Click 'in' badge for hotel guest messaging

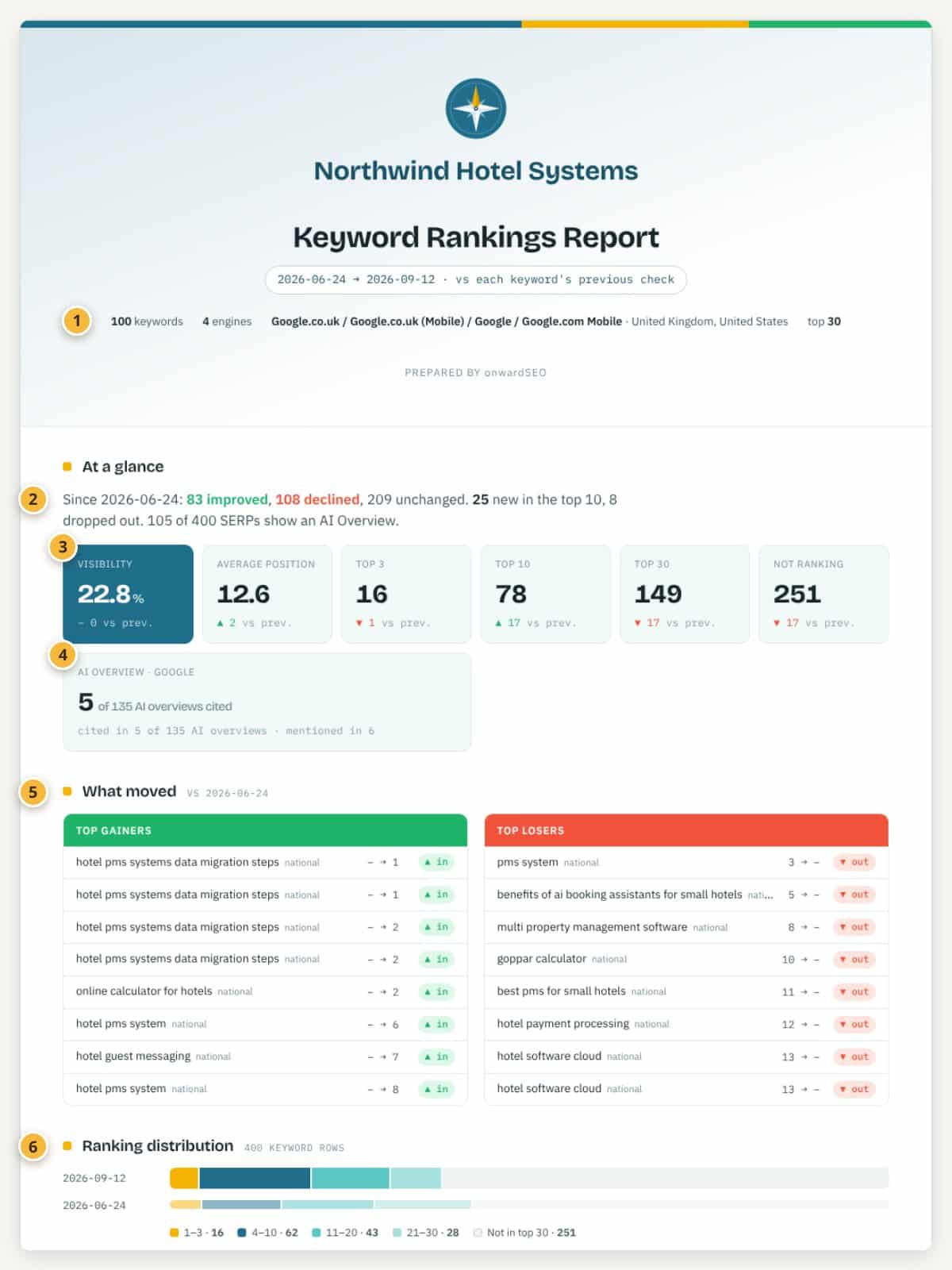(437, 1056)
